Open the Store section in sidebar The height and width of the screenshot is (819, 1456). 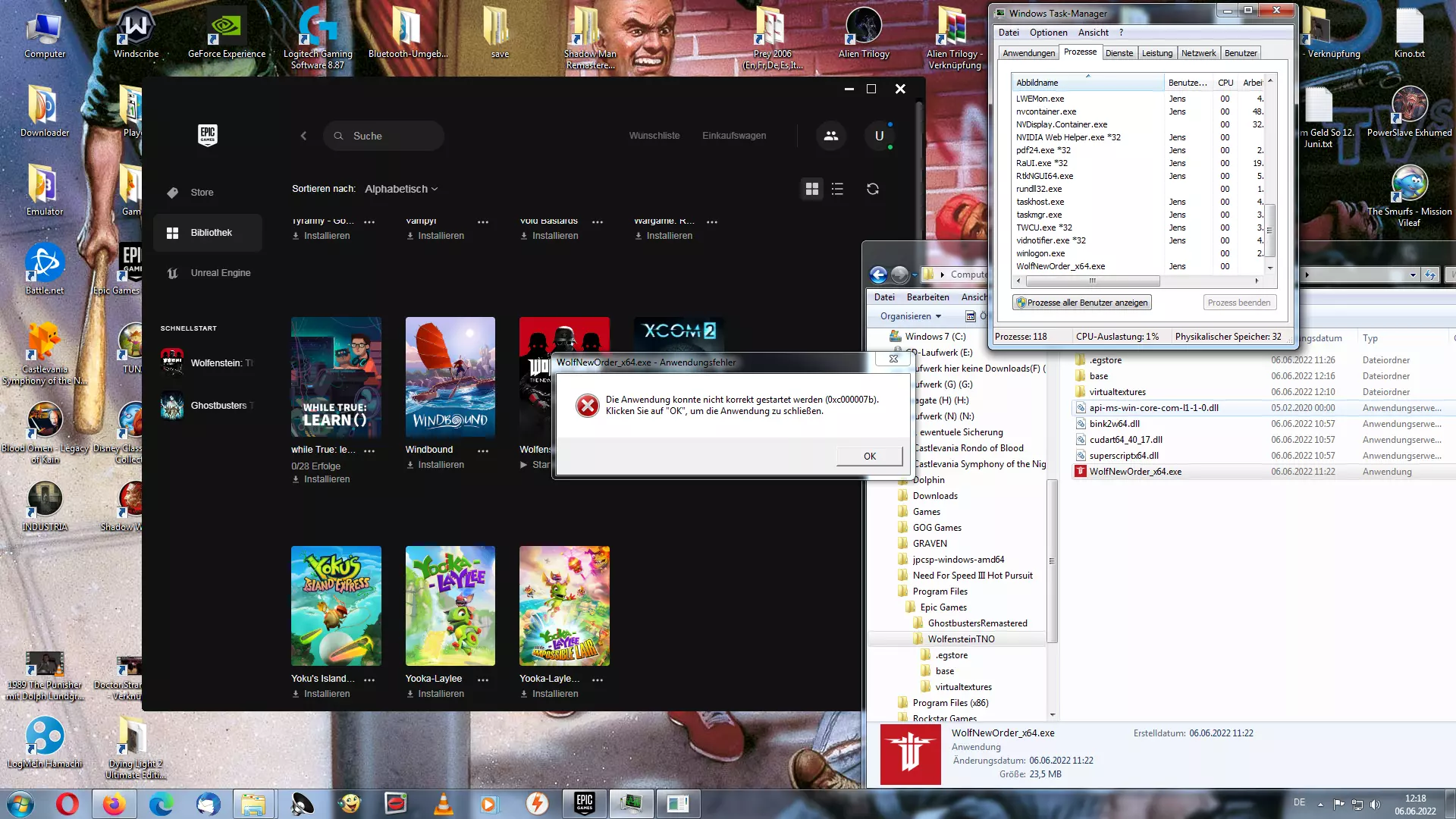(x=207, y=193)
